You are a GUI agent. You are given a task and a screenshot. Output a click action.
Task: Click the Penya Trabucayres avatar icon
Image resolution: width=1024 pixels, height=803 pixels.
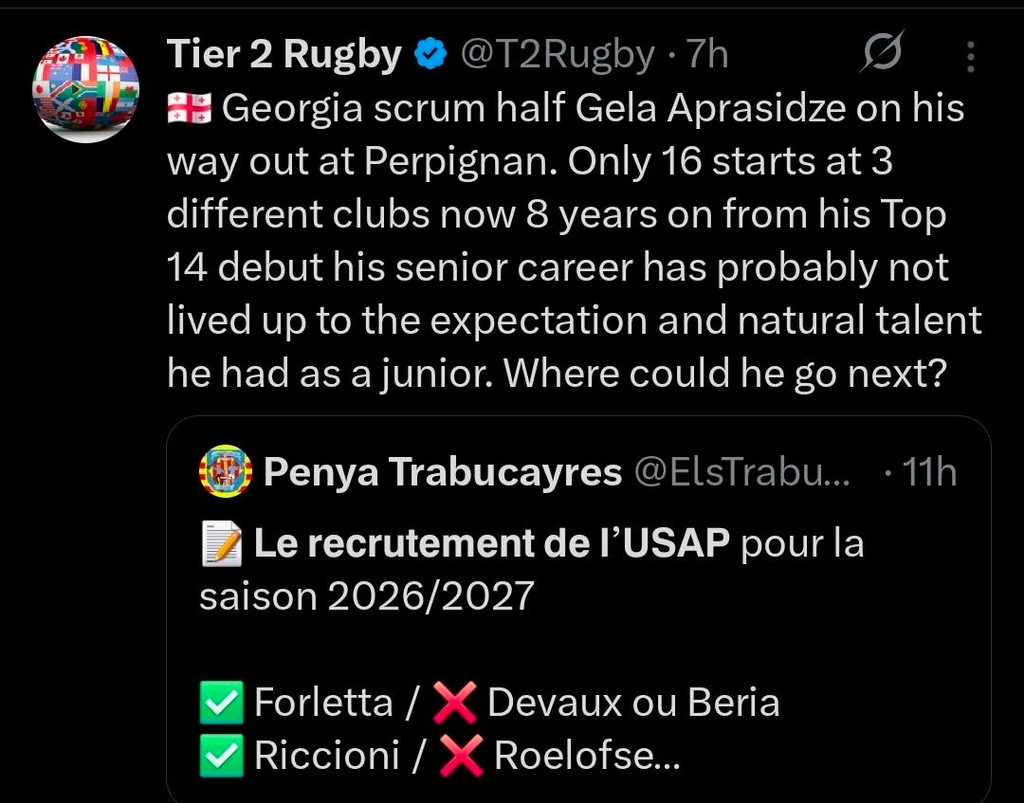coord(226,472)
